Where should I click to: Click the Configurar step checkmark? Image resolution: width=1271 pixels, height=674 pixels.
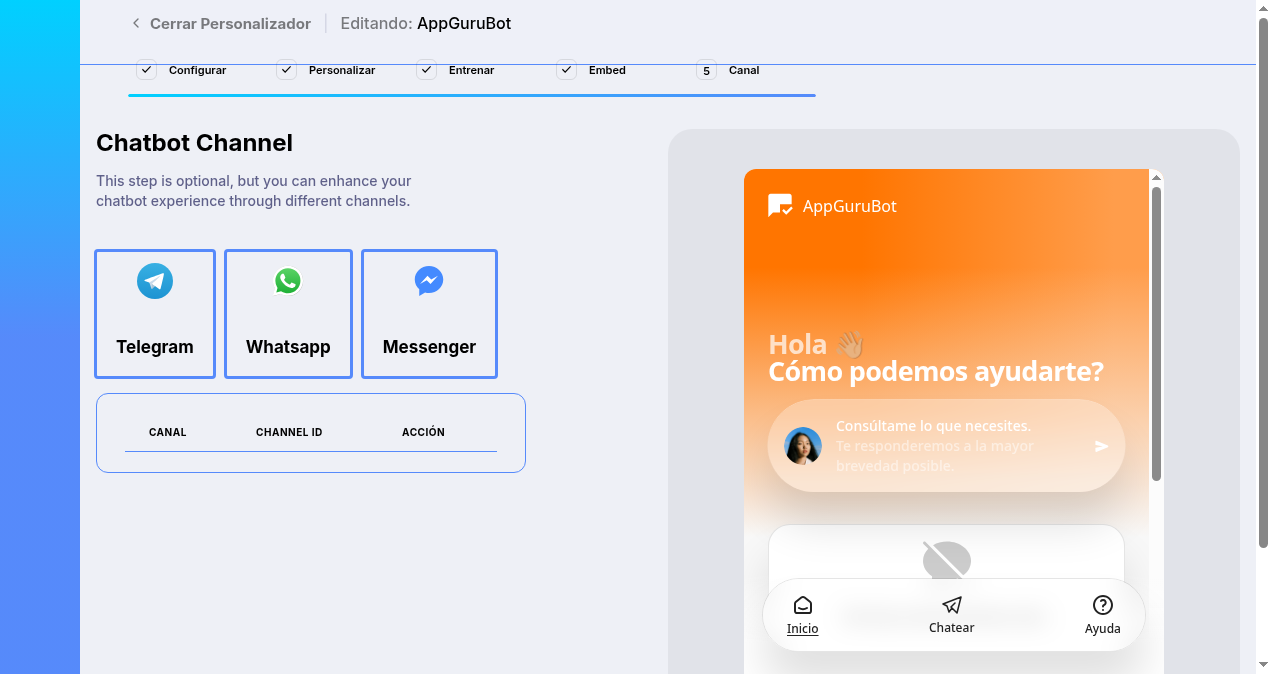(x=146, y=70)
